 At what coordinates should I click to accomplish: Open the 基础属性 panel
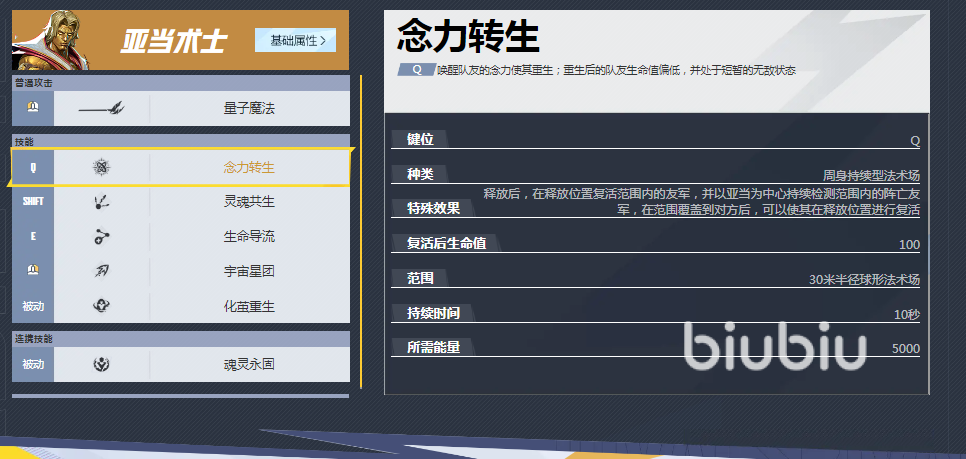tap(295, 40)
